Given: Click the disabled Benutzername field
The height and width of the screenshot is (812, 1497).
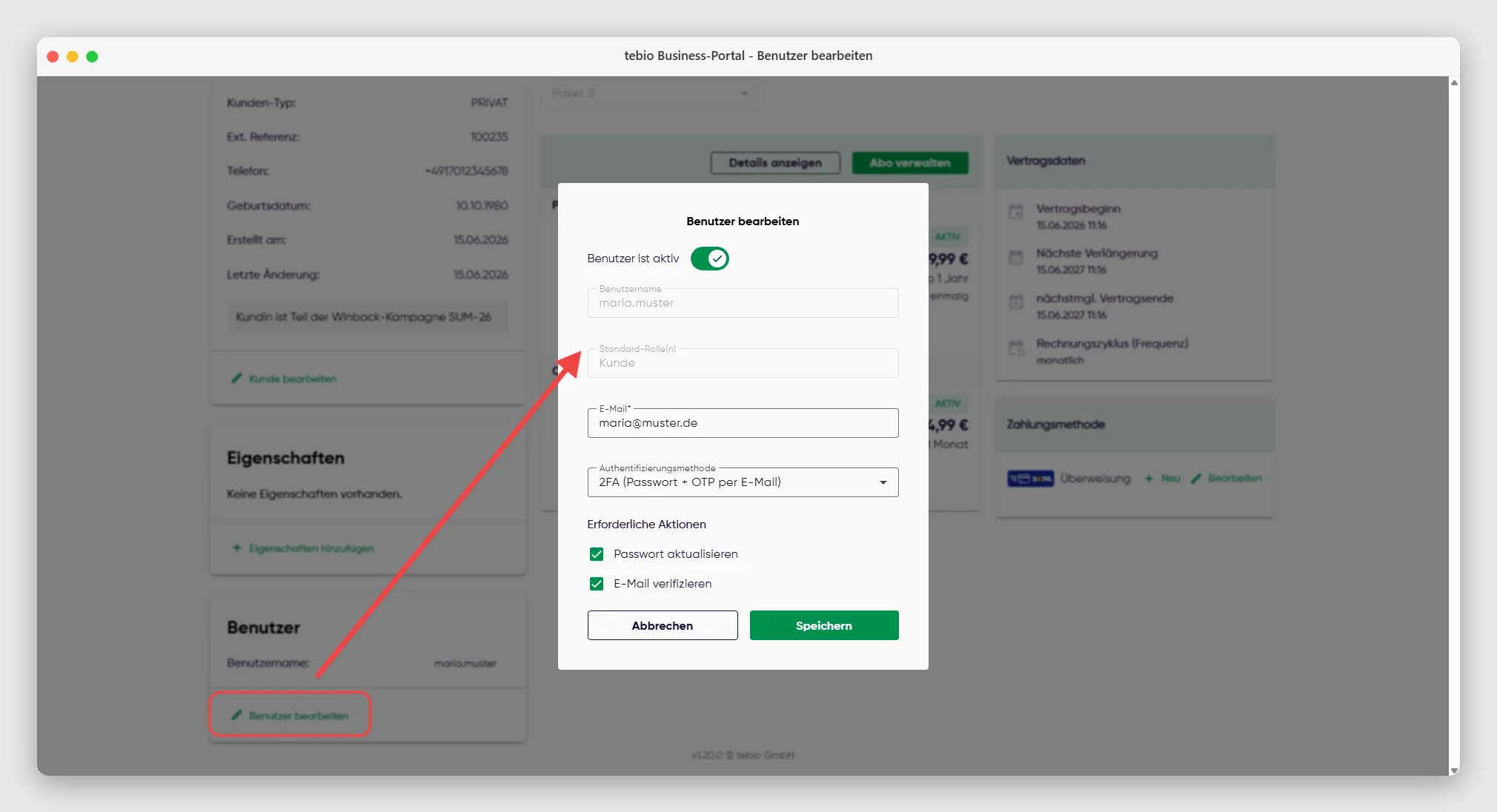Looking at the screenshot, I should (743, 303).
